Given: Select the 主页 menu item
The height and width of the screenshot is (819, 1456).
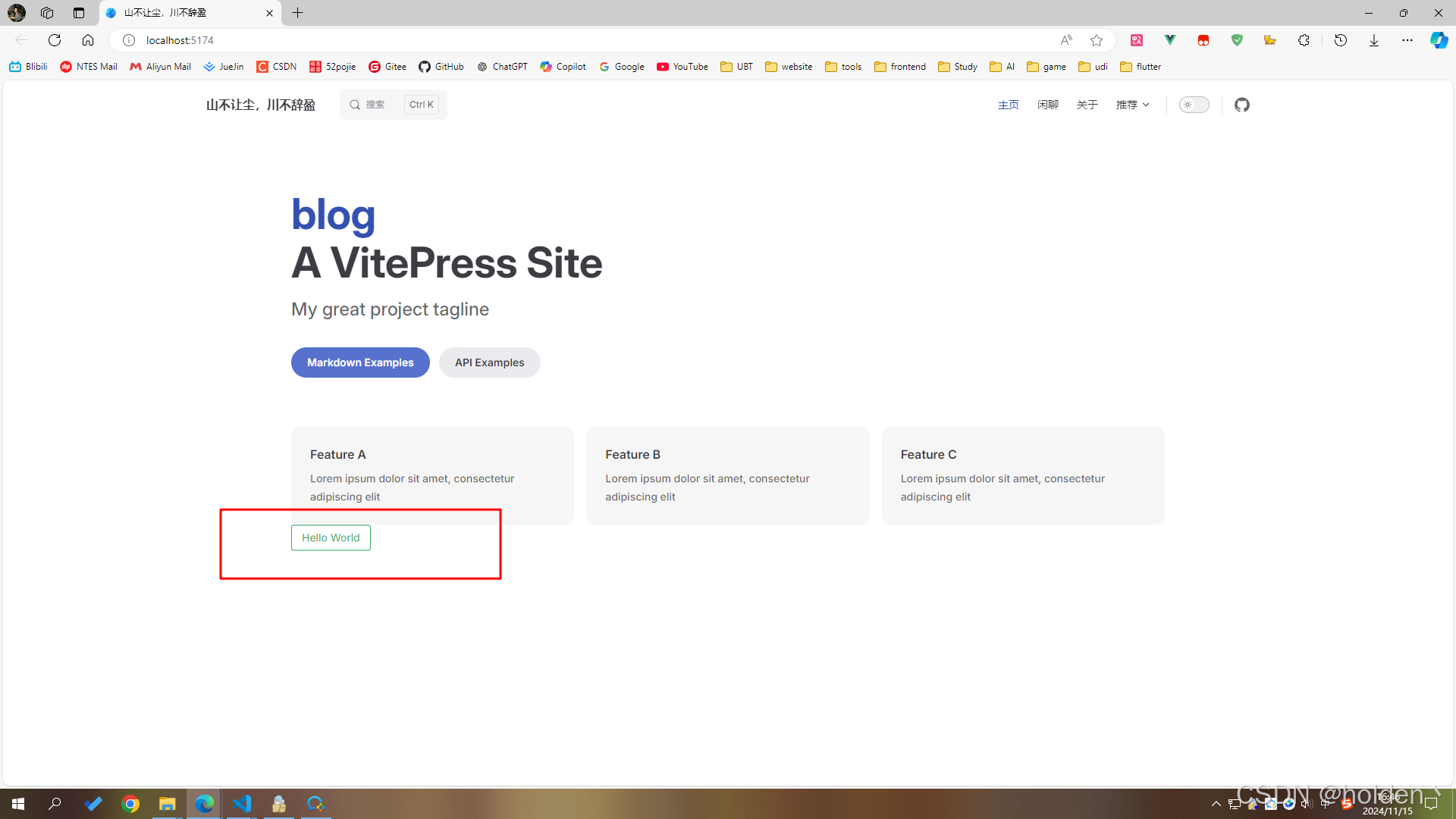Looking at the screenshot, I should click(x=1009, y=104).
